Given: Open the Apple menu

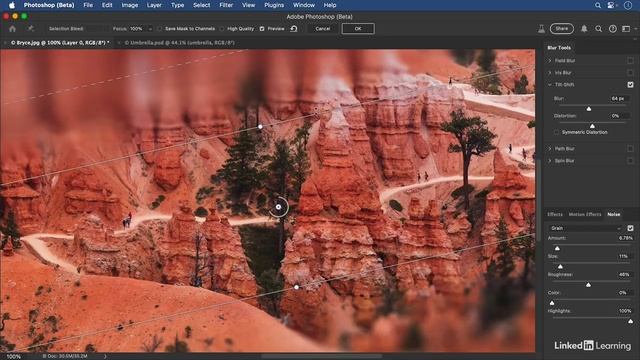Looking at the screenshot, I should click(x=11, y=5).
